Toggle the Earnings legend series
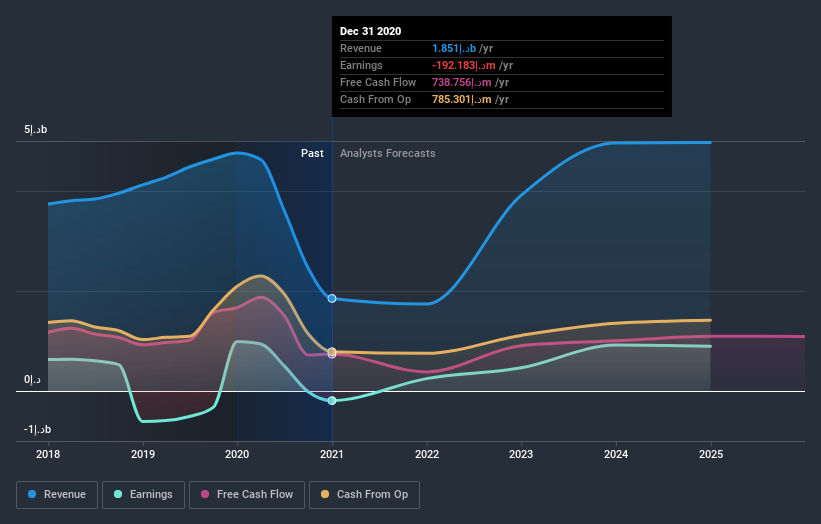The width and height of the screenshot is (821, 524). [143, 495]
